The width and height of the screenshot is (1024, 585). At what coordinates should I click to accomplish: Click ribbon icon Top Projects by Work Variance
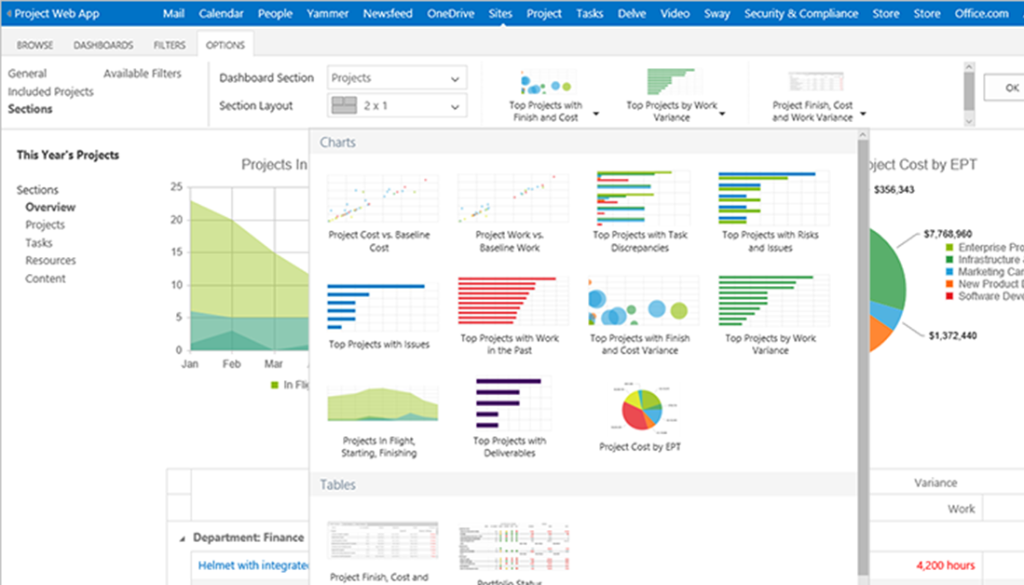point(673,82)
